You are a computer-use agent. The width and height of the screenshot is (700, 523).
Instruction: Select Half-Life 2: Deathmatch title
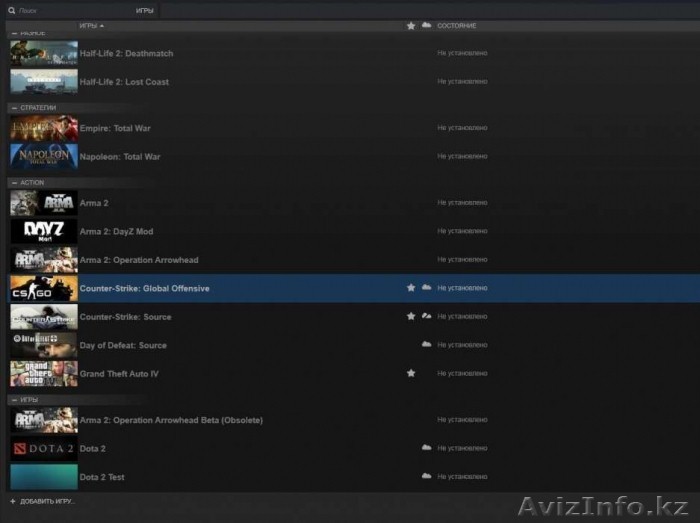126,54
